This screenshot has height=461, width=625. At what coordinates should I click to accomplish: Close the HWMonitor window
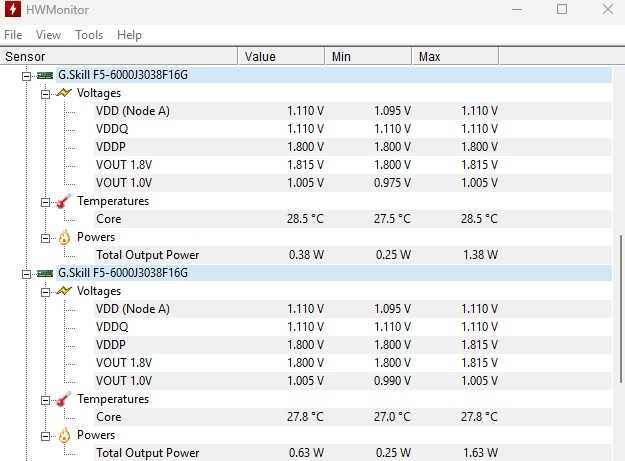607,9
